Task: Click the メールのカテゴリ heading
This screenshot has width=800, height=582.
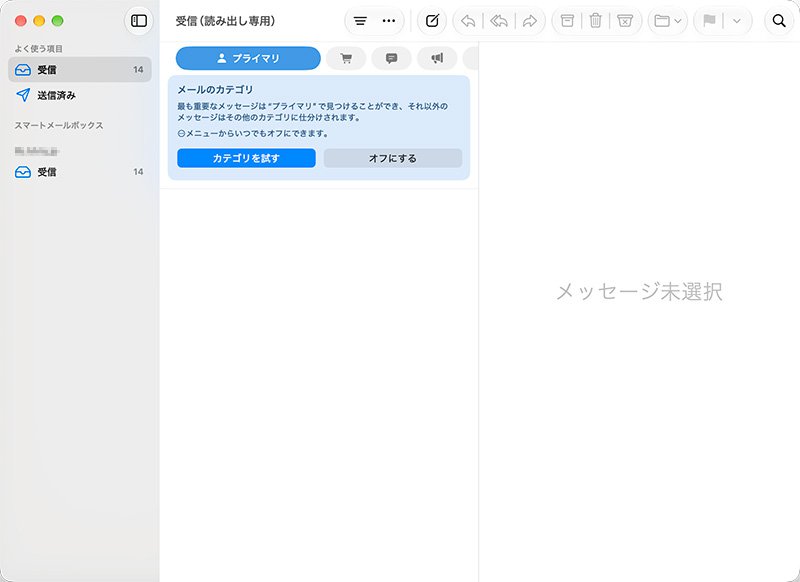Action: tap(215, 90)
